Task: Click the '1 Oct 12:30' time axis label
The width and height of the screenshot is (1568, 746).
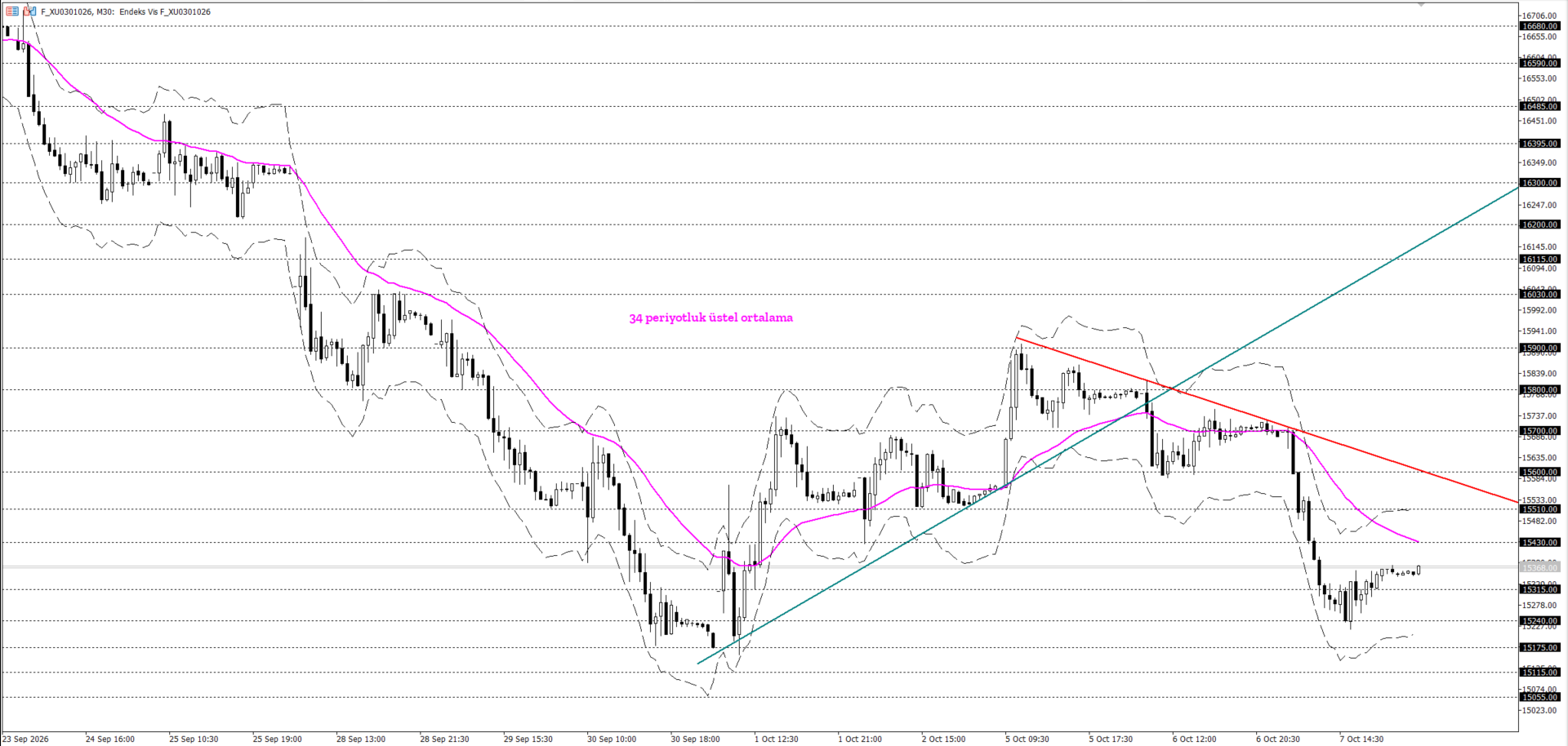Action: pos(776,739)
